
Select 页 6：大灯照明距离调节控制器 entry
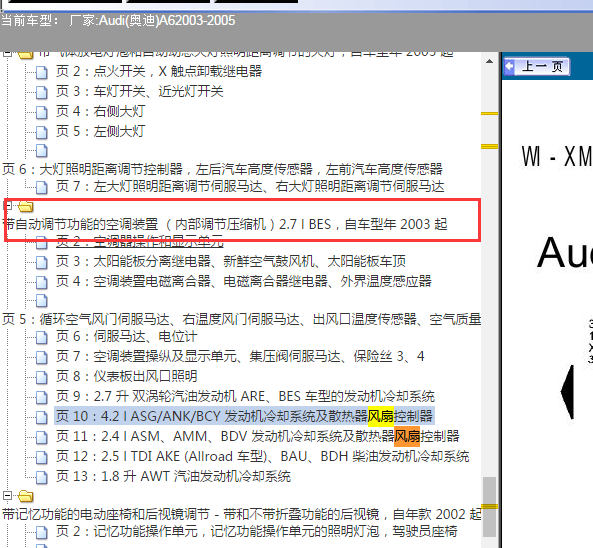[x=222, y=169]
